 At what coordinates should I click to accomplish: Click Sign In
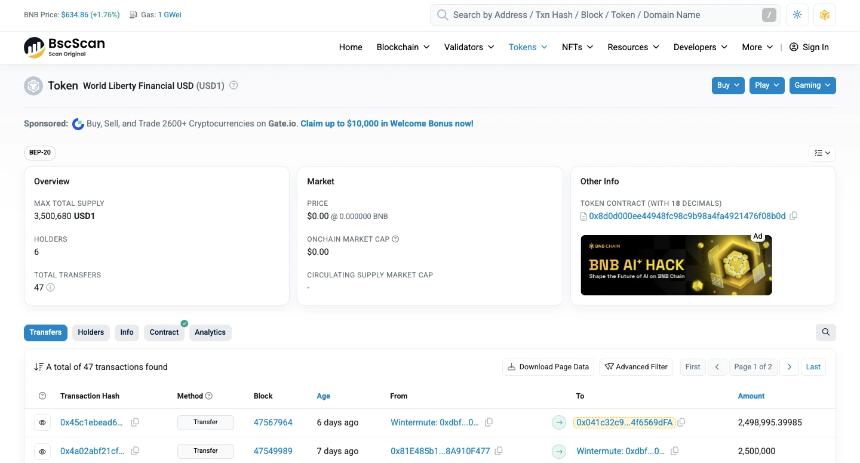(809, 47)
